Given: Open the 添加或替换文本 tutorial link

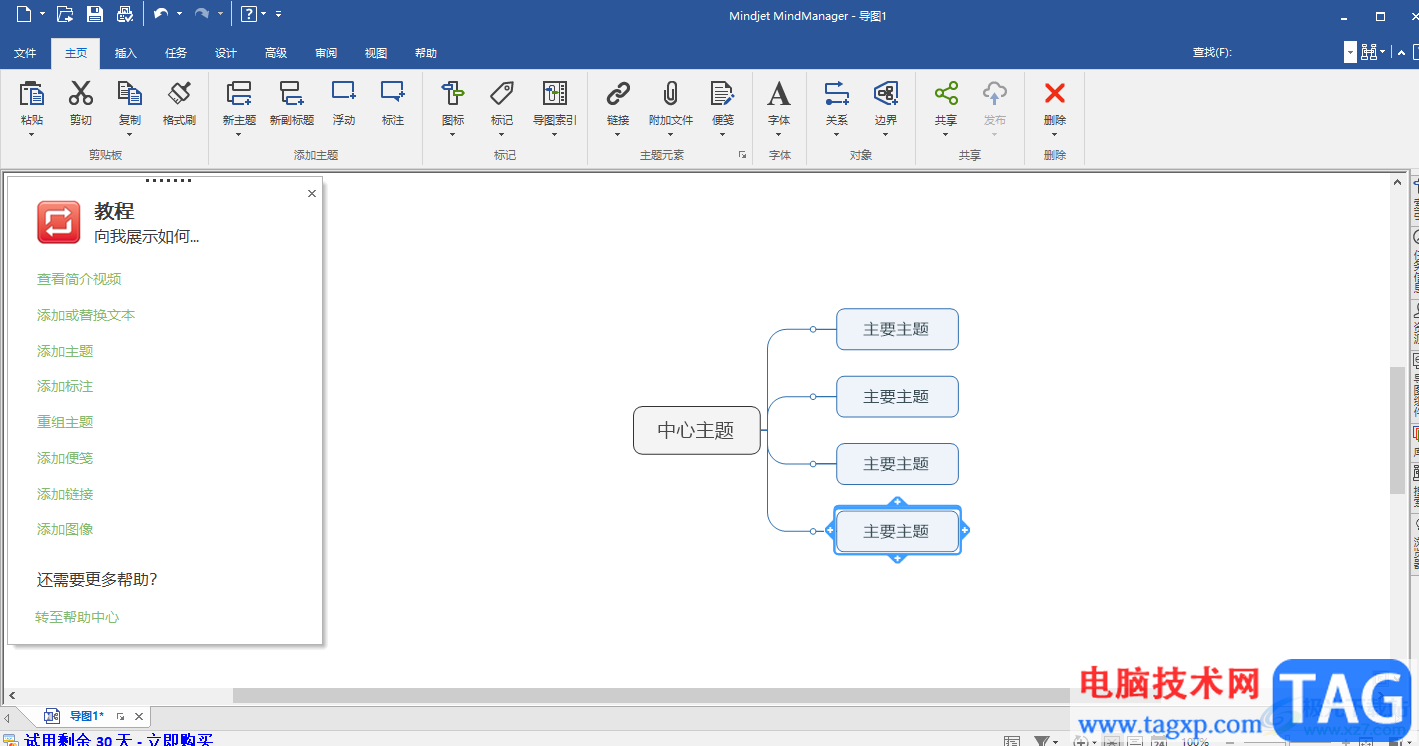Looking at the screenshot, I should (x=86, y=315).
